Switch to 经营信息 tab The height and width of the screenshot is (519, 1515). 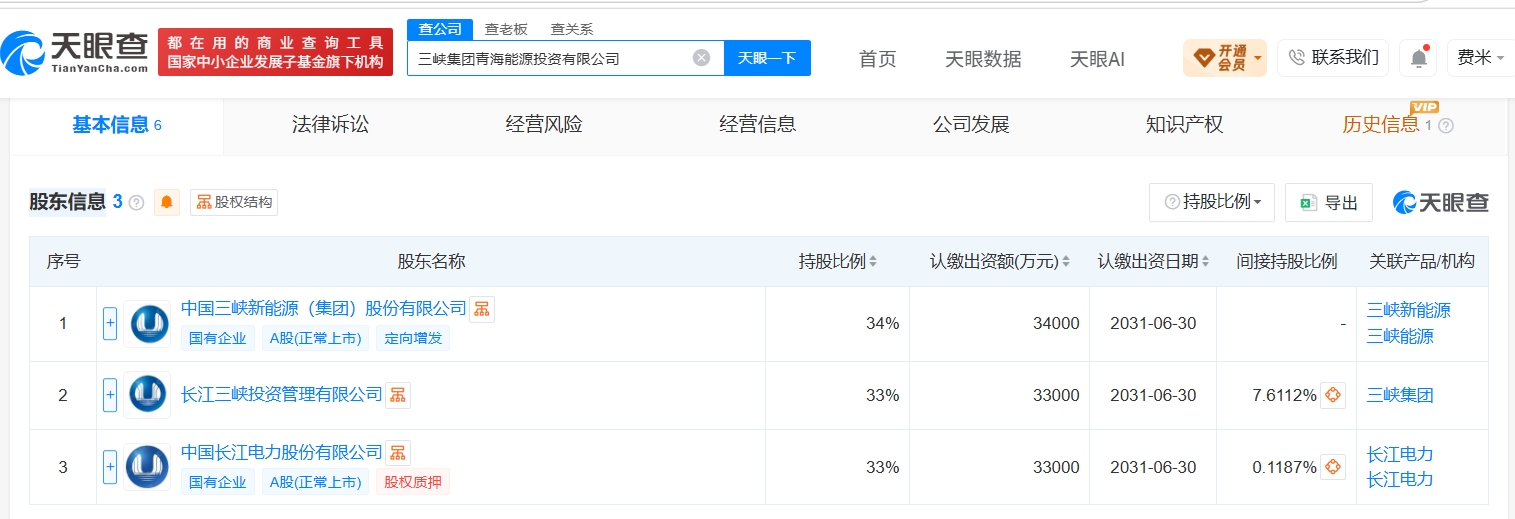[758, 125]
